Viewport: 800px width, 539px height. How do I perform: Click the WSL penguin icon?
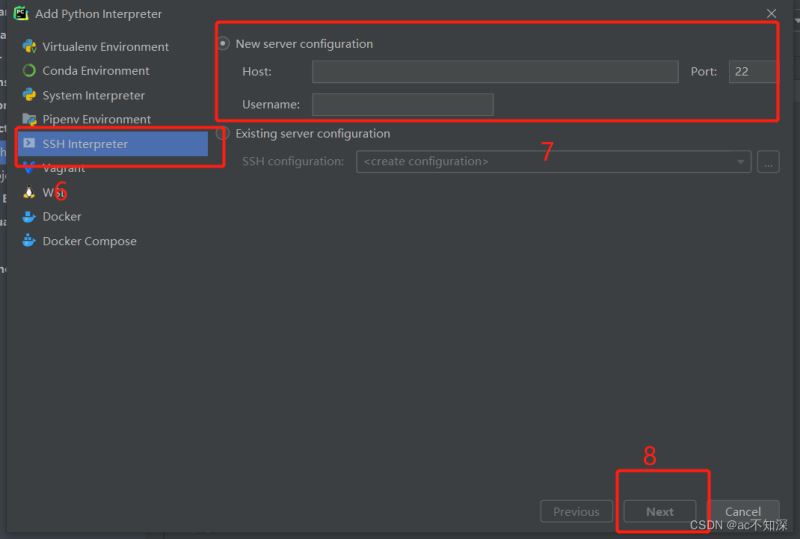pyautogui.click(x=29, y=192)
